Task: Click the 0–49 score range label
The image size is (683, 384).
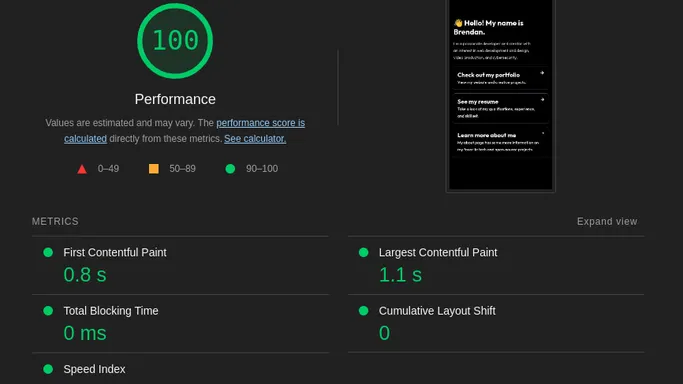Action: tap(108, 169)
